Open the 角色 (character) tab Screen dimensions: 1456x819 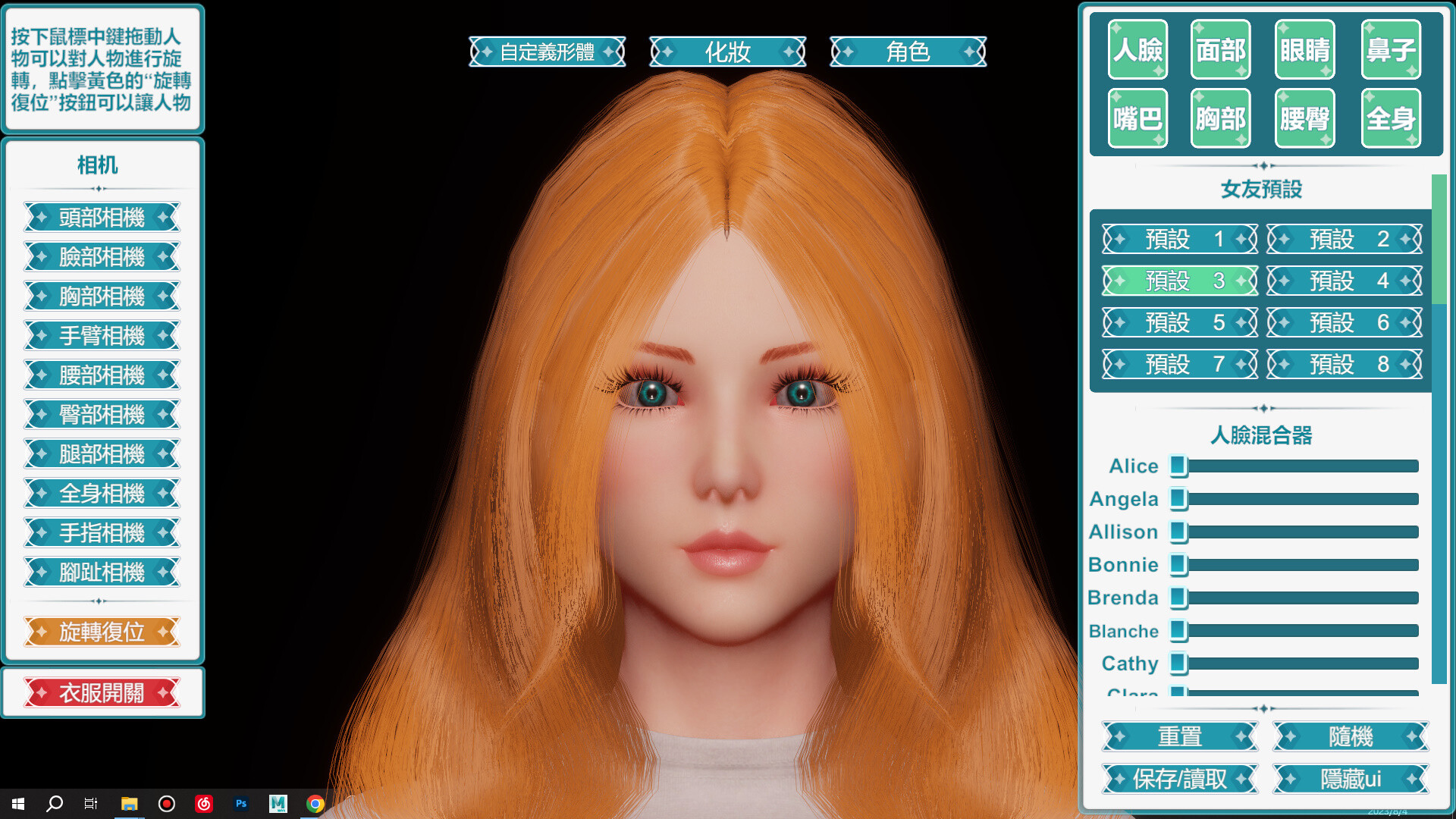point(908,52)
